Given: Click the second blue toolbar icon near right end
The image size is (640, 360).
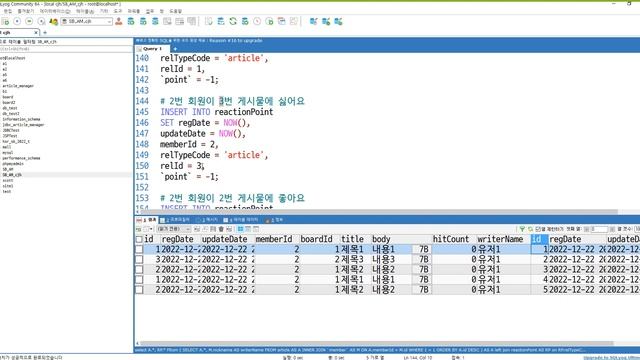Looking at the screenshot, I should click(x=326, y=21).
